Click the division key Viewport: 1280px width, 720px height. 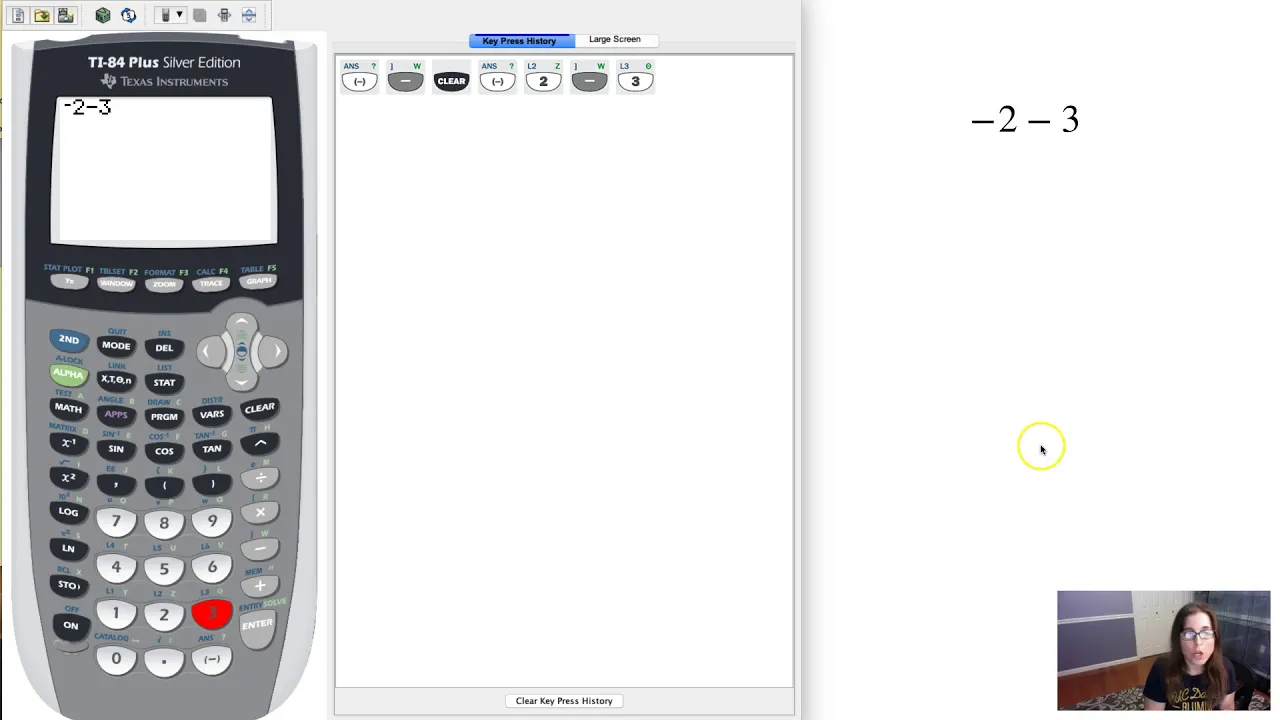[260, 478]
